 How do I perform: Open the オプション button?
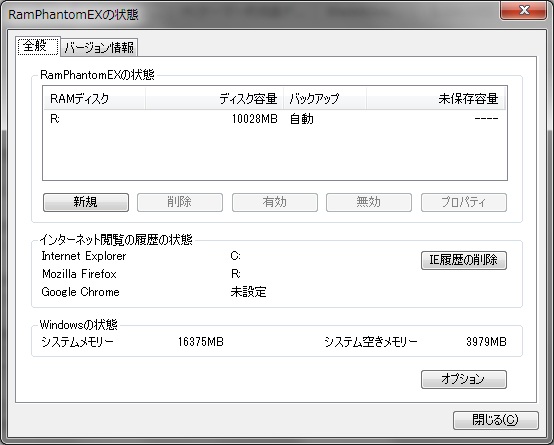[x=464, y=379]
